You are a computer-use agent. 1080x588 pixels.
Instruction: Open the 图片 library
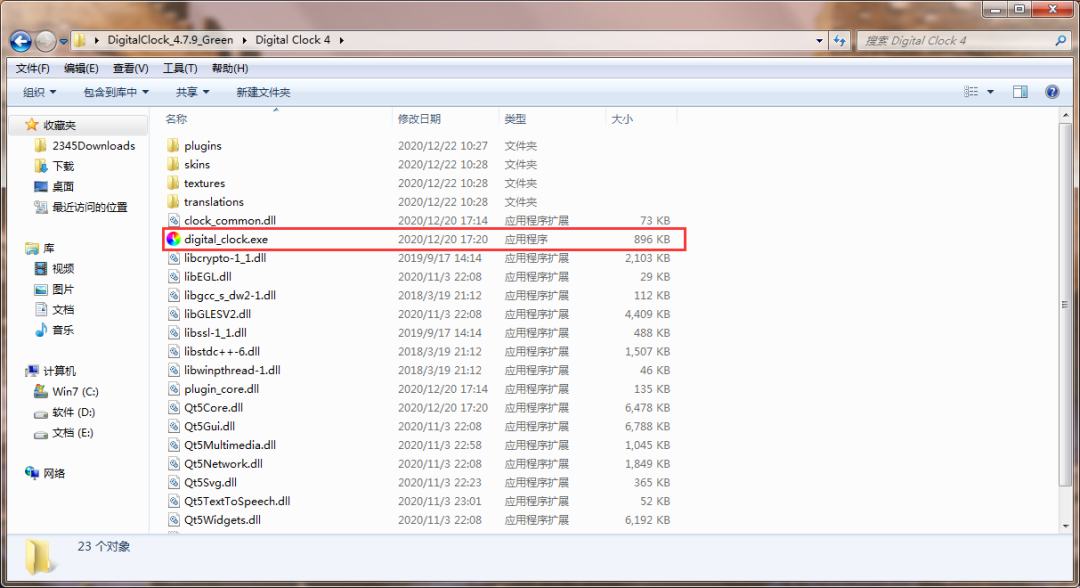tap(63, 289)
